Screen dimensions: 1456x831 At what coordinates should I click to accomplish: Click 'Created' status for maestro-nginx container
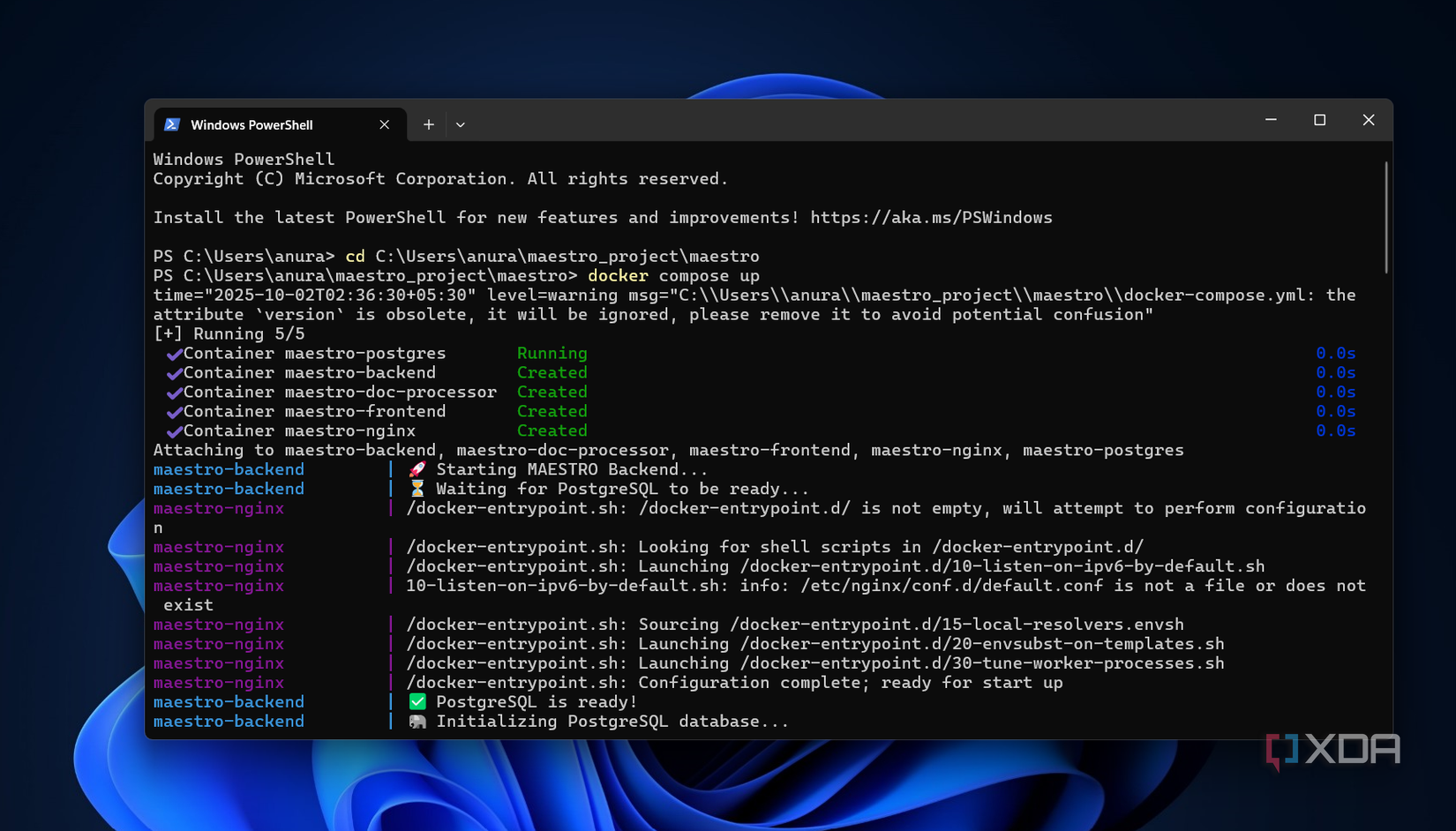(x=552, y=430)
